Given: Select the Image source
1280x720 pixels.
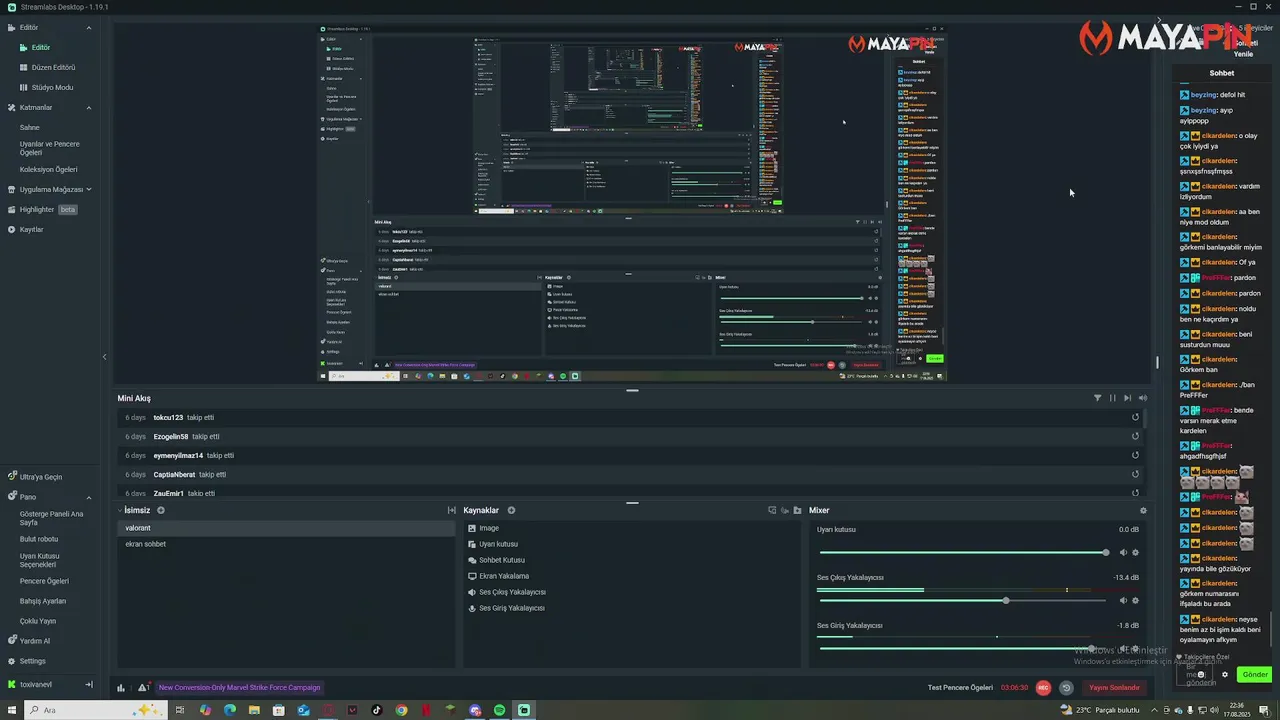Looking at the screenshot, I should 632,528.
